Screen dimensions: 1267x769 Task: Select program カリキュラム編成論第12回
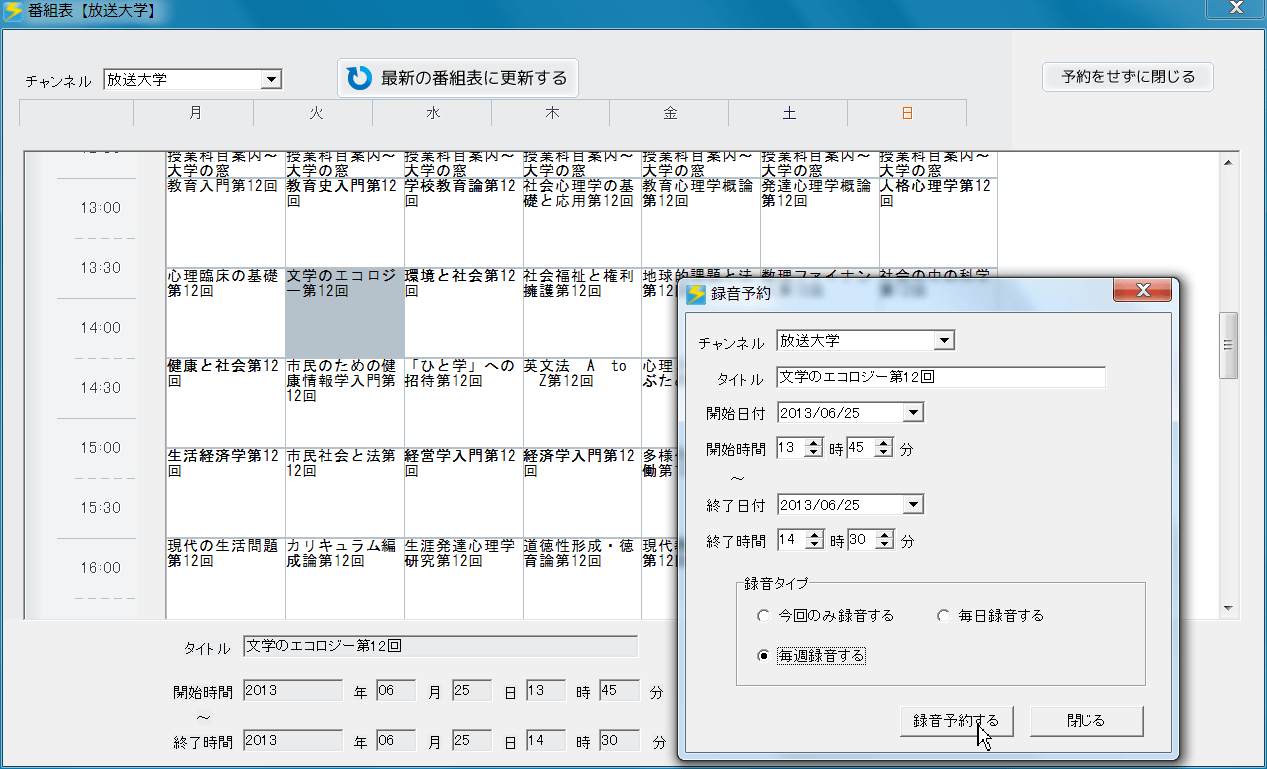[x=345, y=578]
